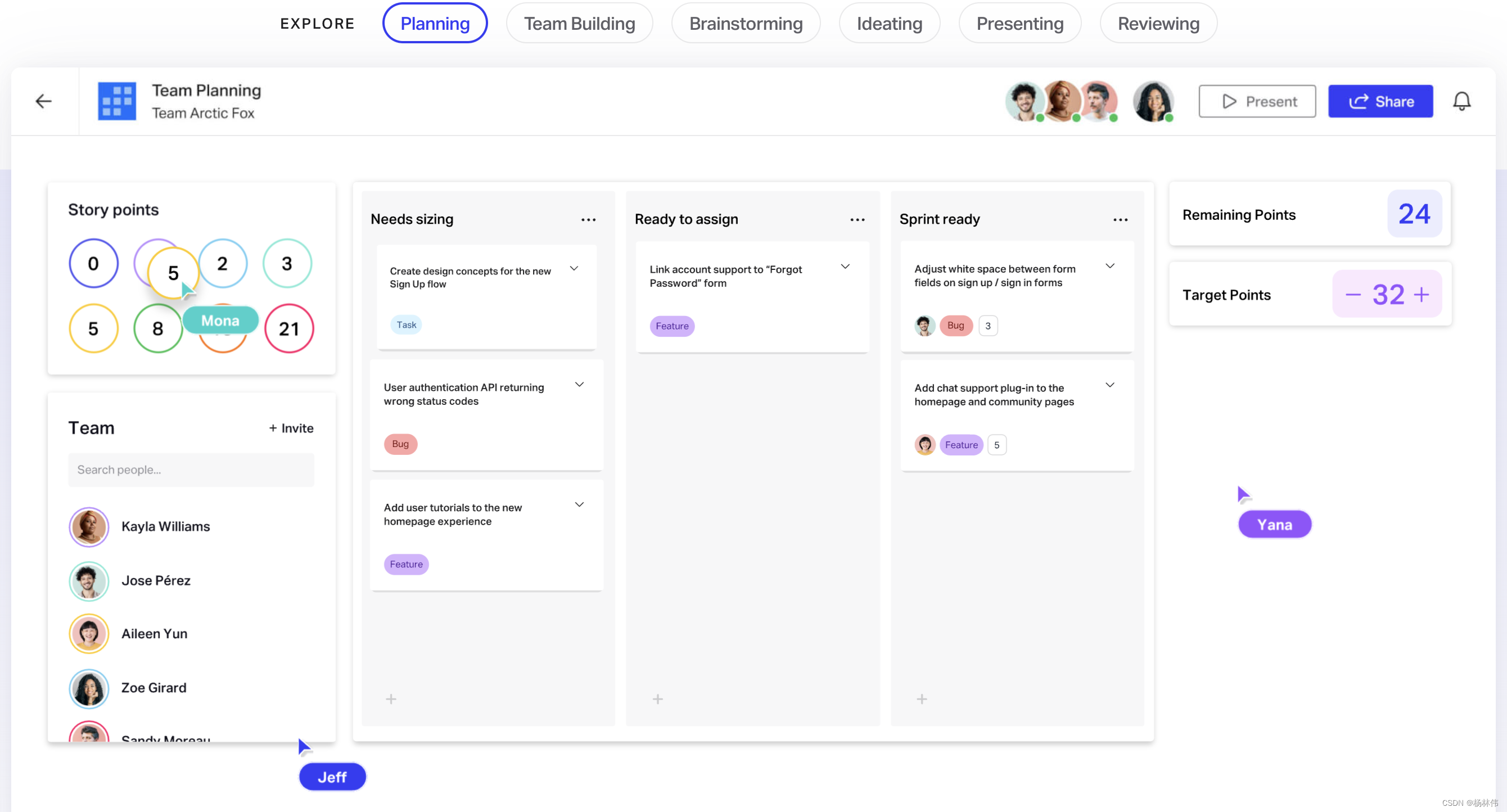1507x812 pixels.
Task: Add card to Sprint ready column
Action: pyautogui.click(x=922, y=699)
